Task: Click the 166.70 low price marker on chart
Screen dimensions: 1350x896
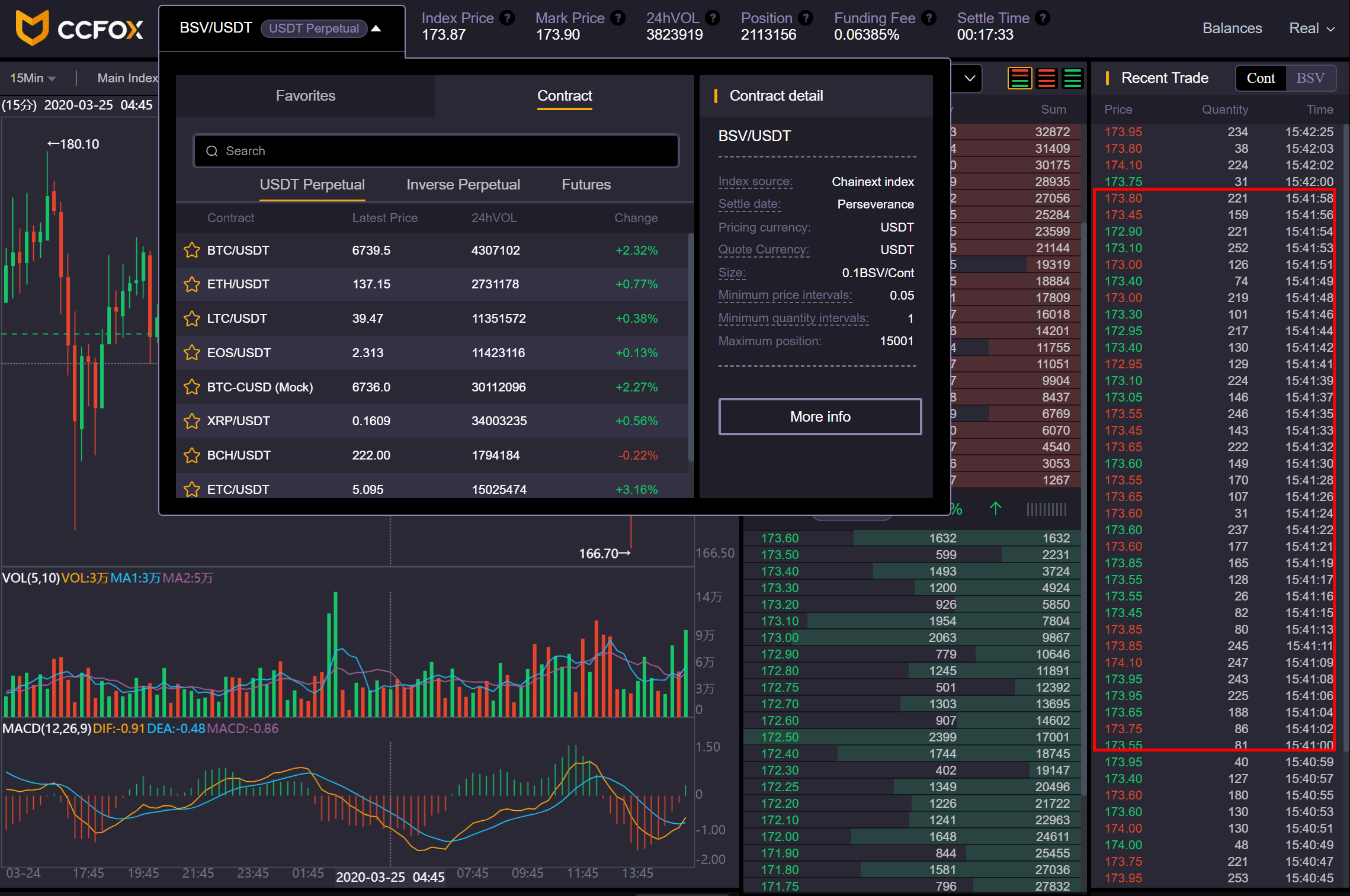Action: [605, 554]
